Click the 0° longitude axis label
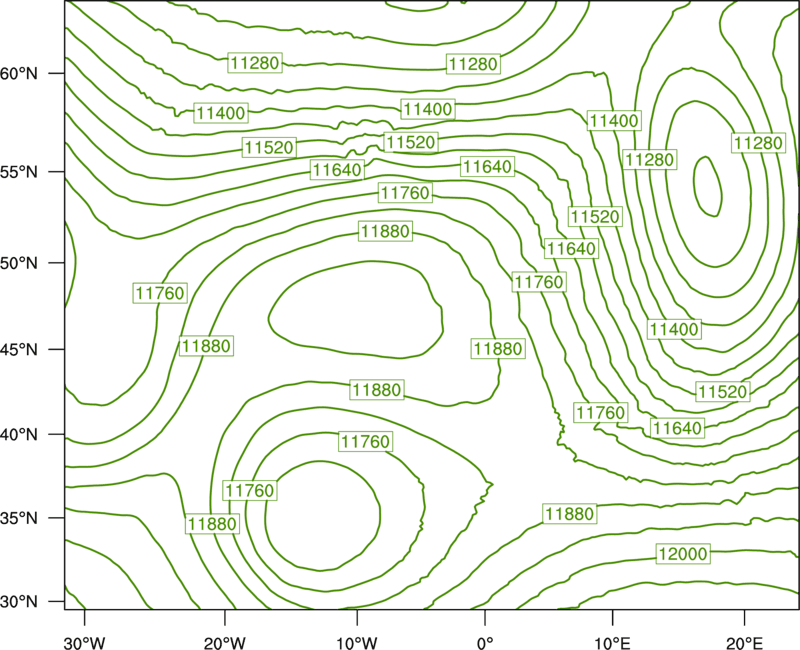 pos(485,642)
